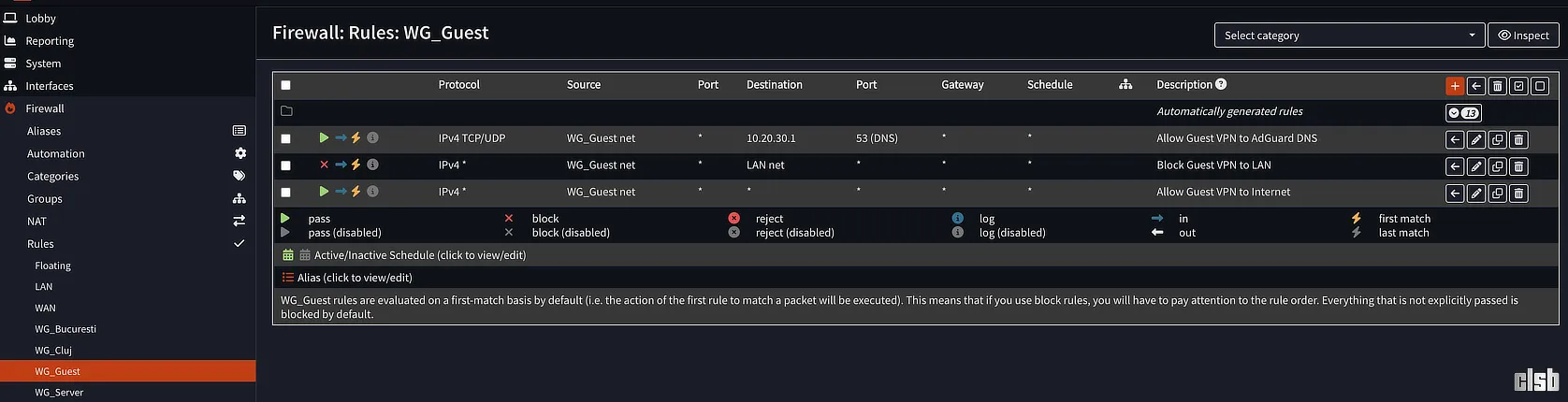
Task: Clone the Allow Guest VPN to AdGuard DNS rule
Action: click(1497, 139)
